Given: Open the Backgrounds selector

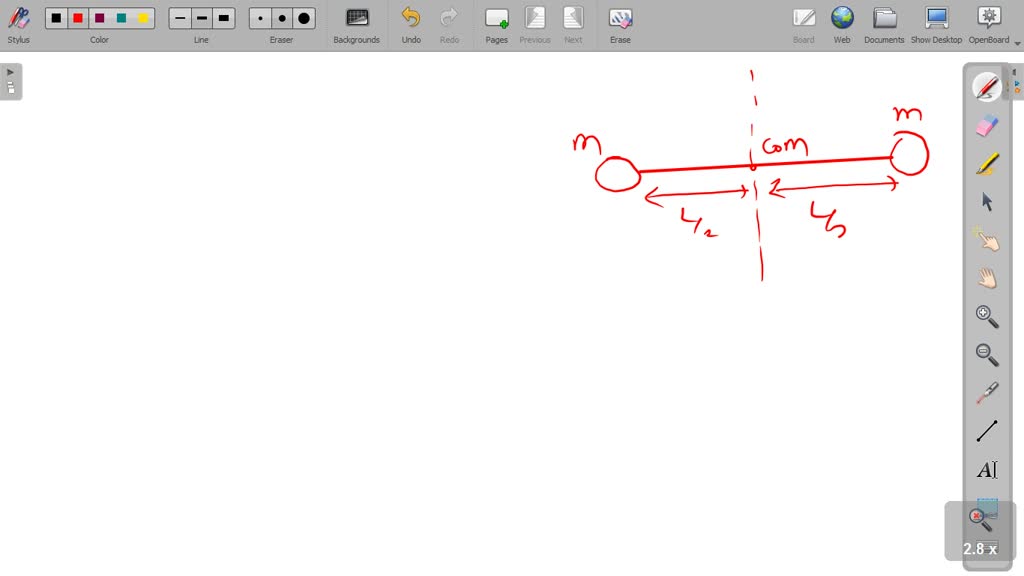Looking at the screenshot, I should click(356, 24).
